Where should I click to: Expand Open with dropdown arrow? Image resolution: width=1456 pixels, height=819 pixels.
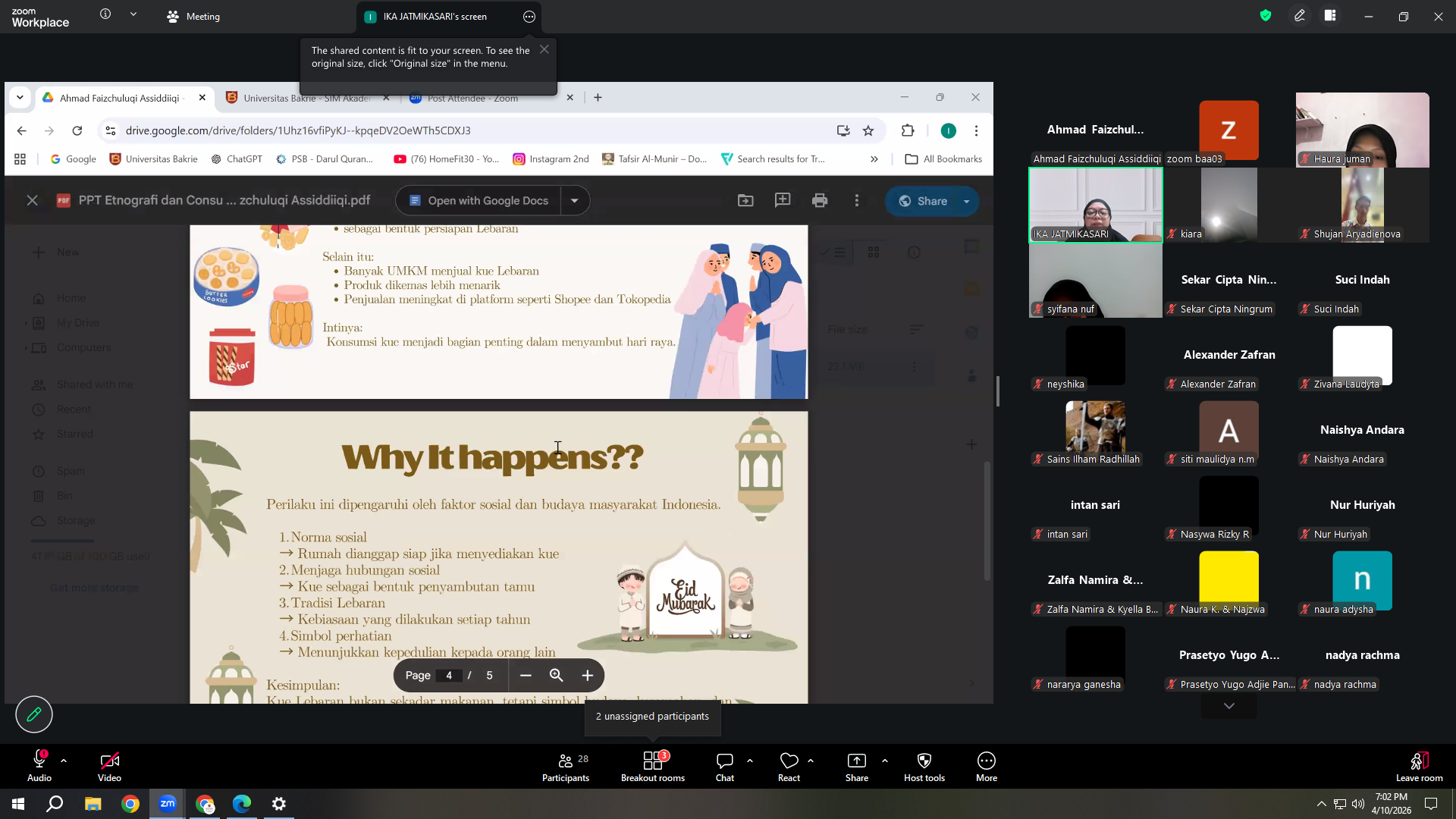(x=575, y=200)
